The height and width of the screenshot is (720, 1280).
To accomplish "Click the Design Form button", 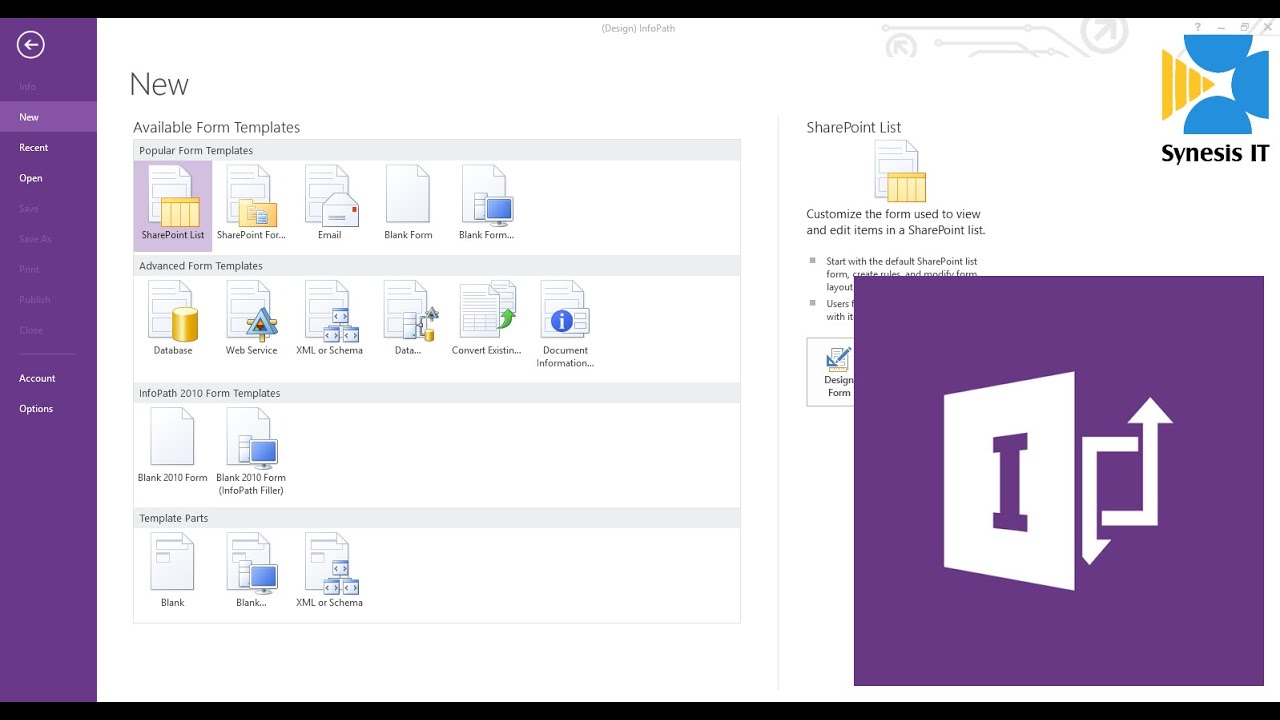I will coord(831,372).
